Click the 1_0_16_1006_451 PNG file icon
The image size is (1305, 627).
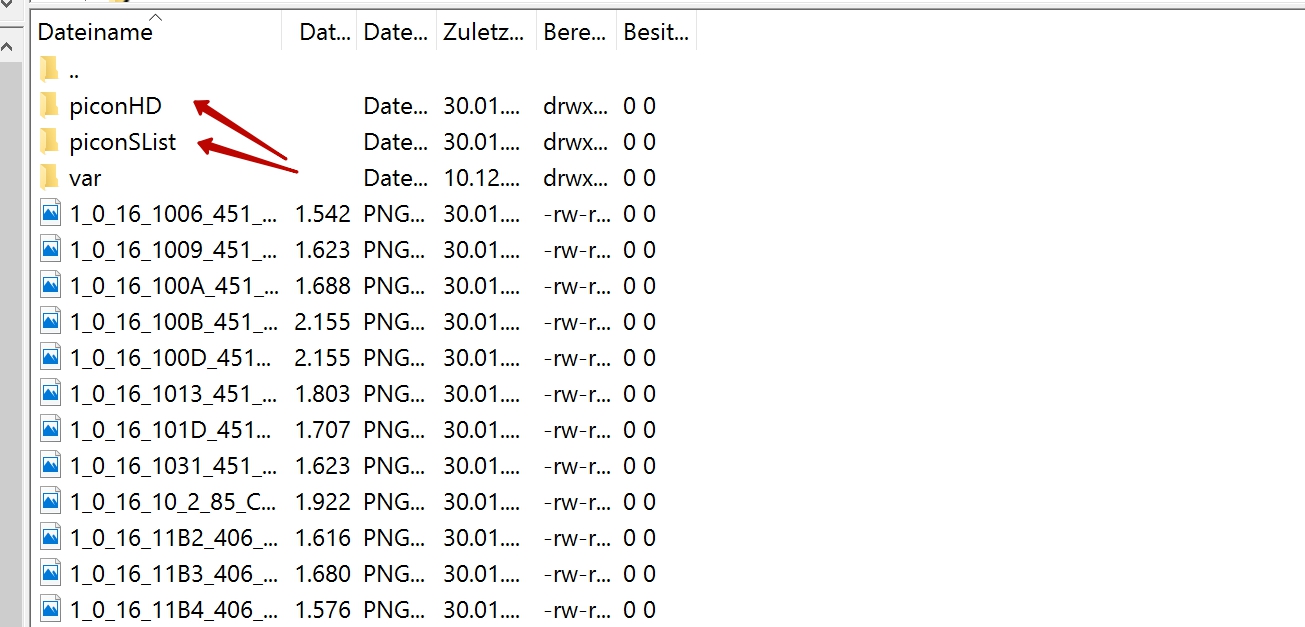[x=51, y=213]
